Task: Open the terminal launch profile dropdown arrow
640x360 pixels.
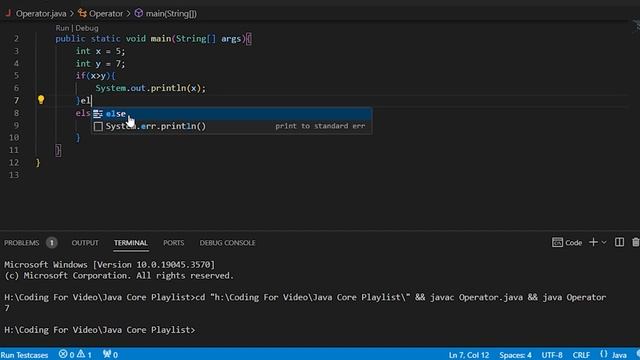Action: point(604,242)
